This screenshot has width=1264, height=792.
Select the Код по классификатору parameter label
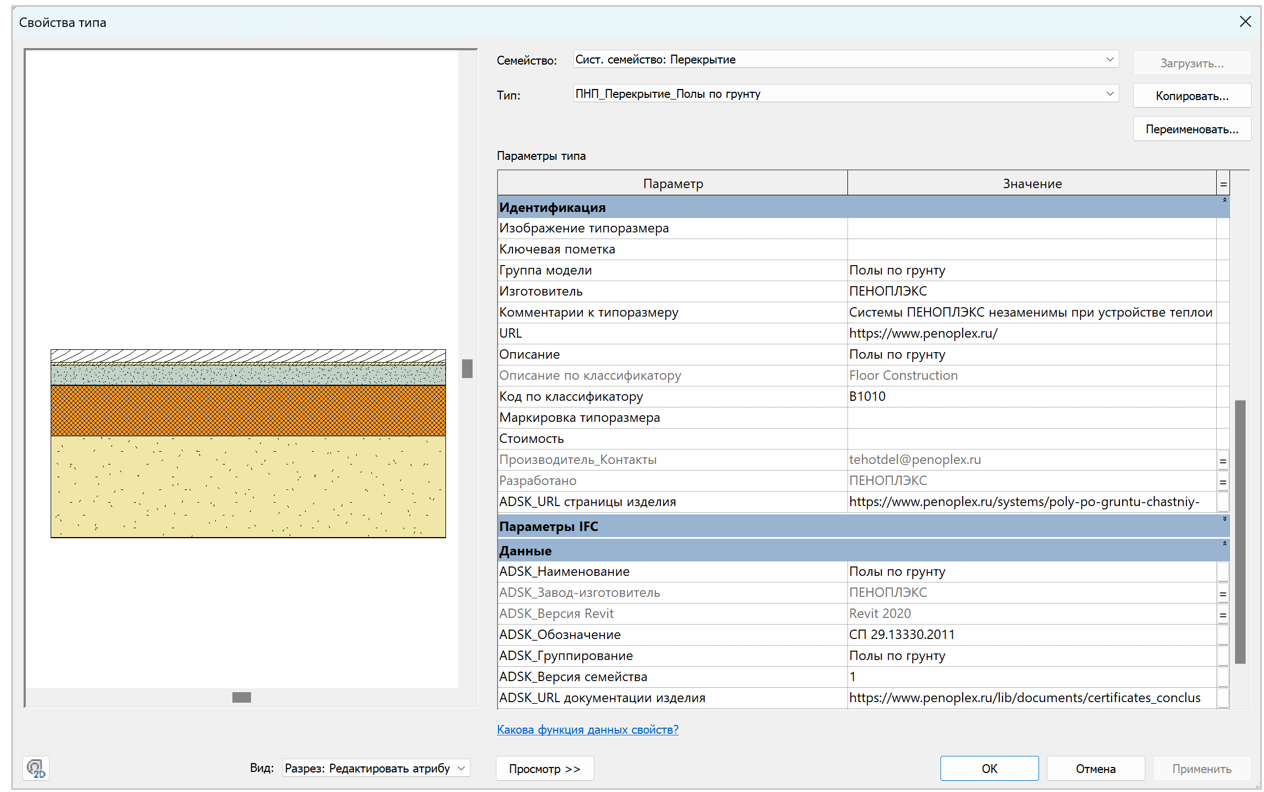571,396
